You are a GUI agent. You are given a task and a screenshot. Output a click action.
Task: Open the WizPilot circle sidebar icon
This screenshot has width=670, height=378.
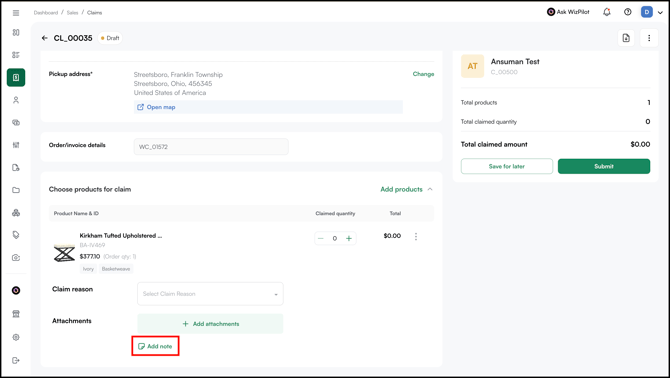click(x=16, y=290)
